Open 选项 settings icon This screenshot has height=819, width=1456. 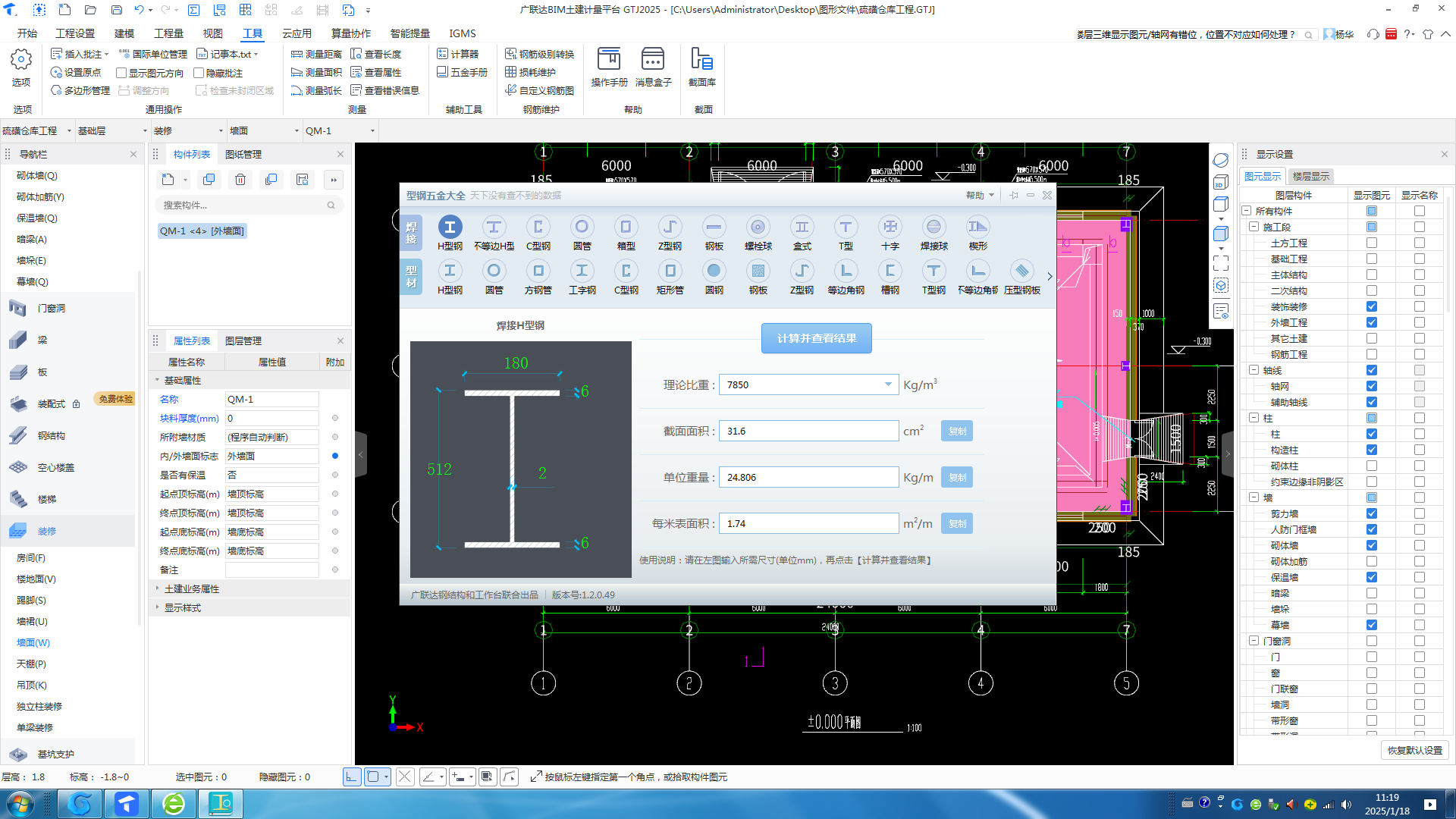pos(21,67)
